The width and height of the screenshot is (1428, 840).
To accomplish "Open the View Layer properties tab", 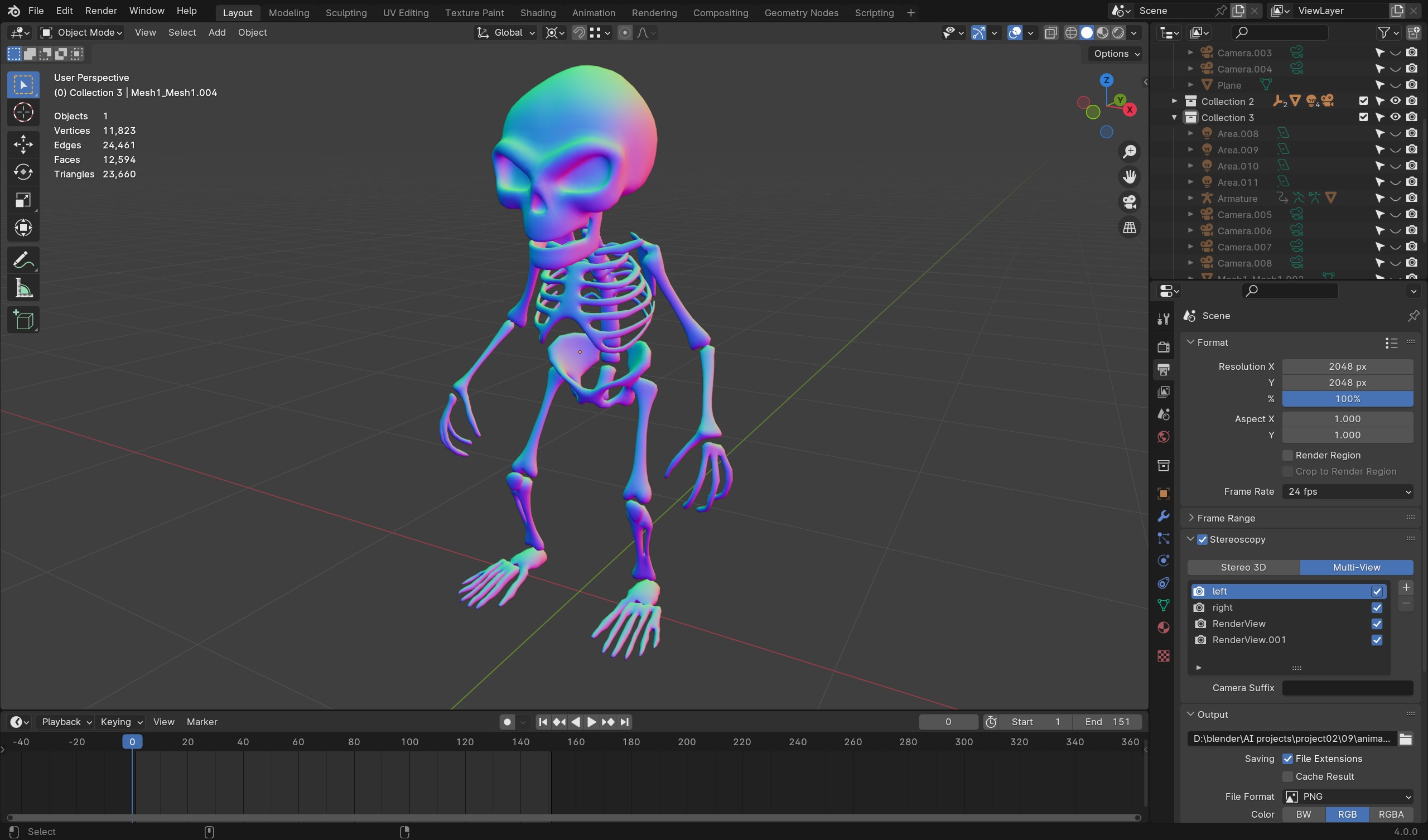I will click(x=1164, y=392).
